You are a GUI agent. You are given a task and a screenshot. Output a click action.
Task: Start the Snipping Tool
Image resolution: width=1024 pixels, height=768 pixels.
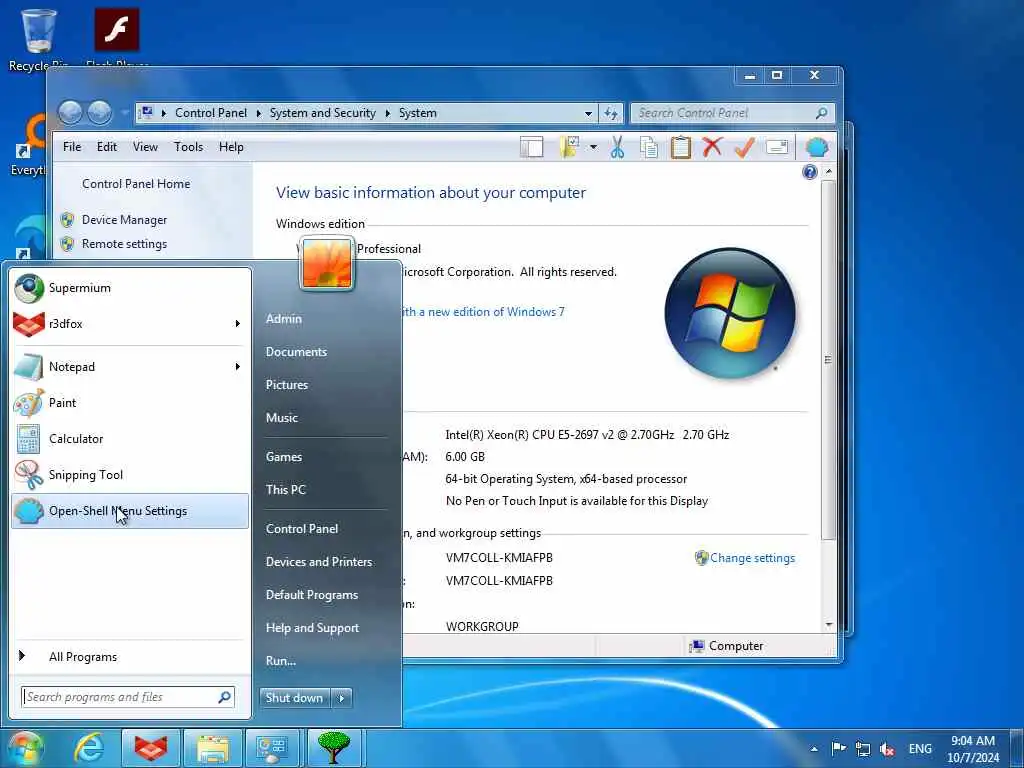[130, 475]
